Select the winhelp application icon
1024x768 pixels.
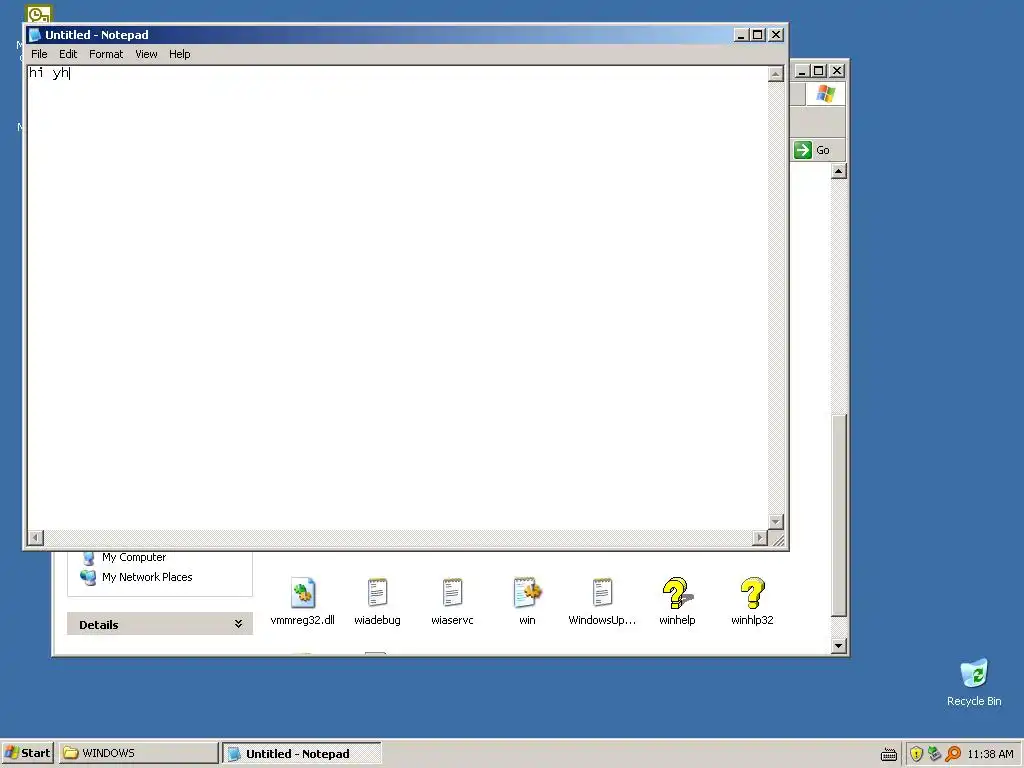pyautogui.click(x=677, y=593)
